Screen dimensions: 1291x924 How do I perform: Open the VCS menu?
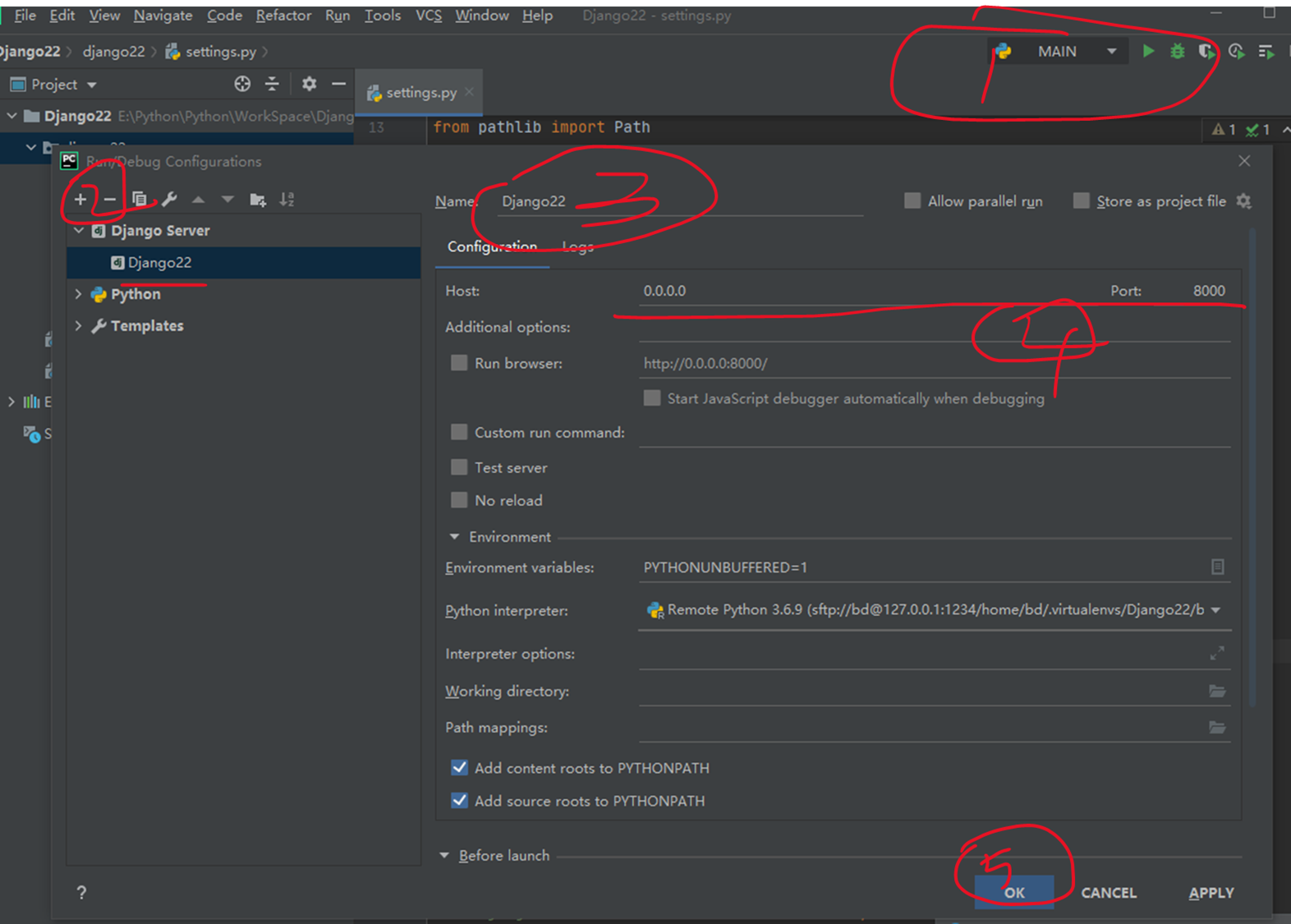point(429,16)
